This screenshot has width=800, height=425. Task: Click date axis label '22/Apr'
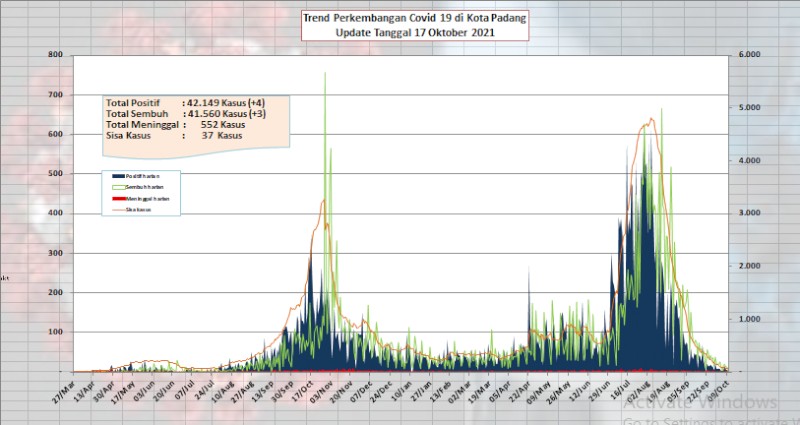coord(520,392)
